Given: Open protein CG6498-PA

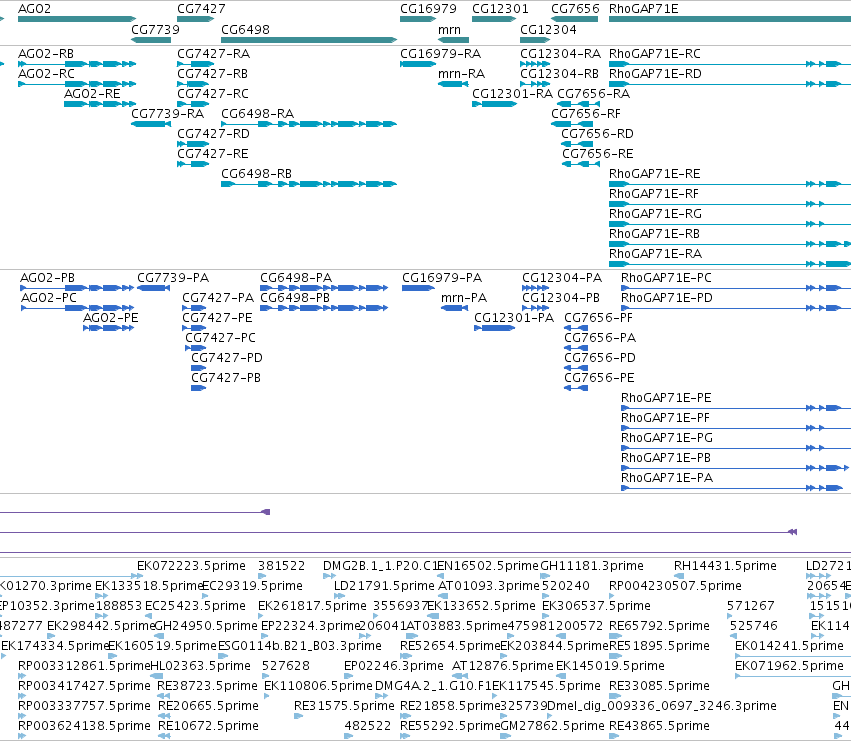Looking at the screenshot, I should tap(296, 278).
